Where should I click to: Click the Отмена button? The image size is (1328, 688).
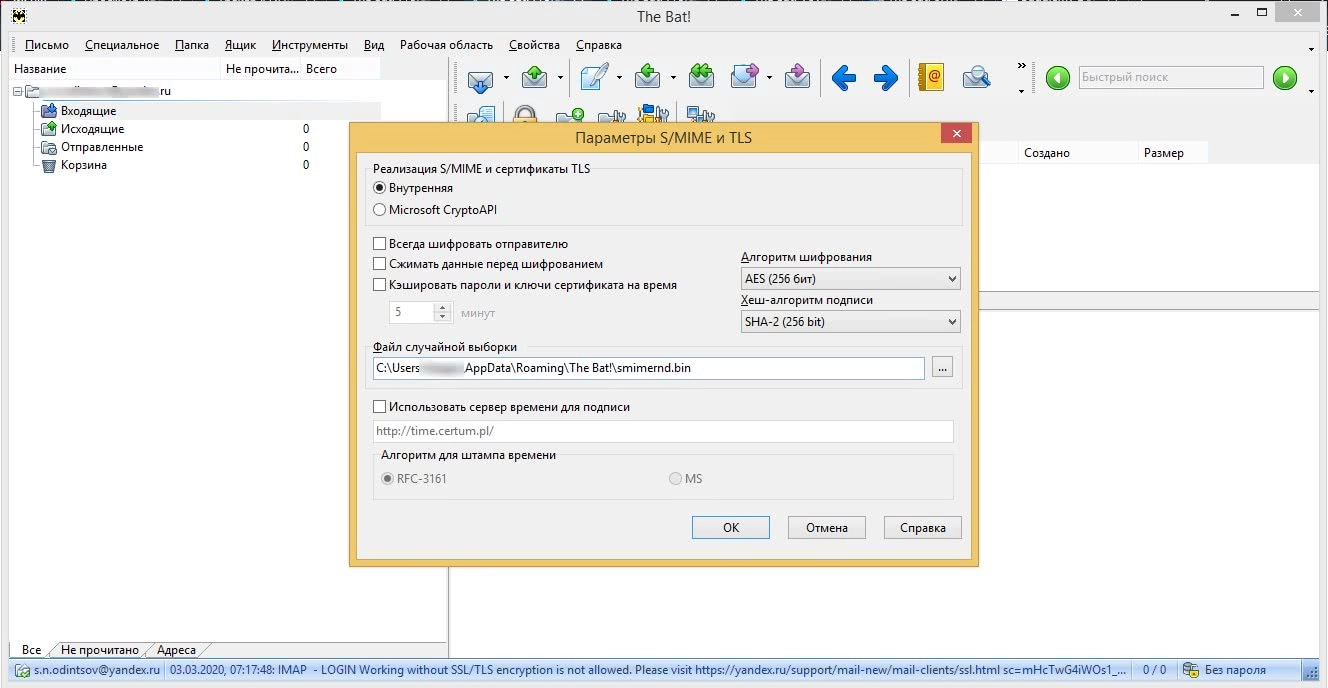[x=826, y=527]
